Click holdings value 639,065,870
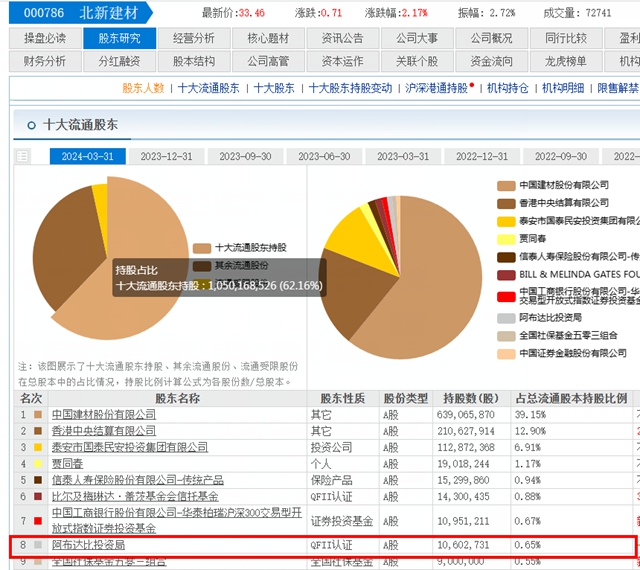 [x=465, y=415]
